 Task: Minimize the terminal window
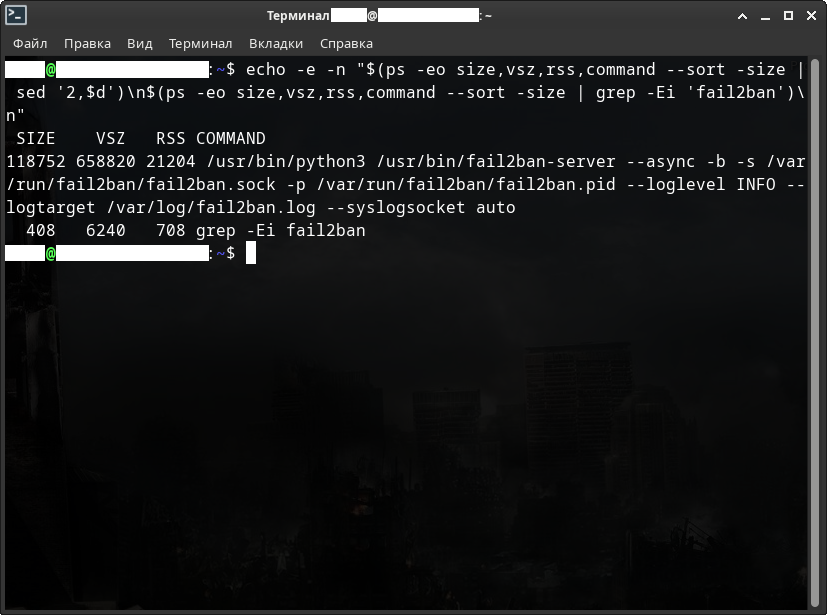[x=765, y=15]
